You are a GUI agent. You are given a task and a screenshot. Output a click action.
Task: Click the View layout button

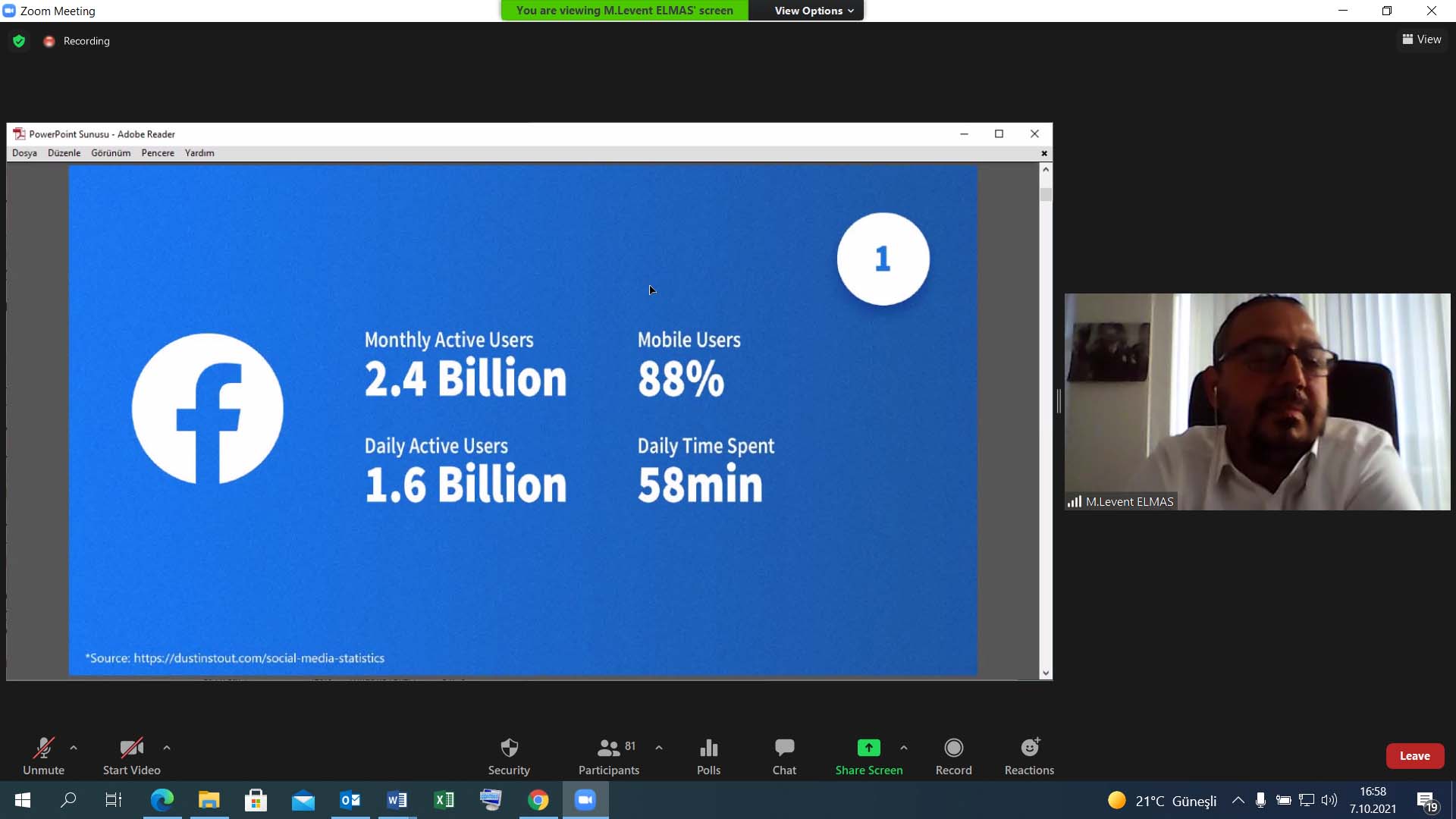pos(1422,39)
